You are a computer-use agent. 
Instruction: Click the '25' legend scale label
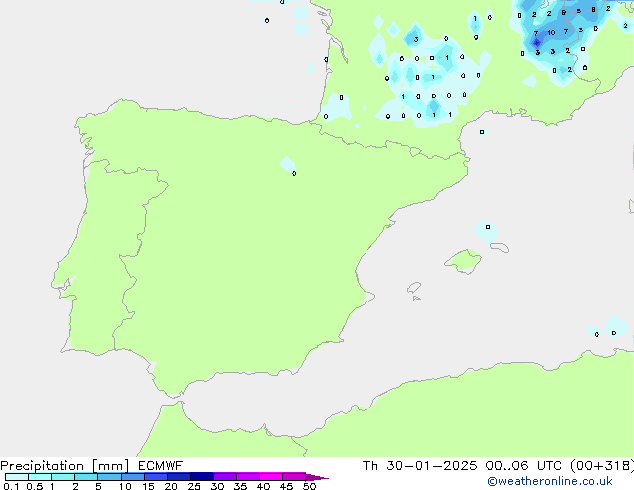(194, 486)
